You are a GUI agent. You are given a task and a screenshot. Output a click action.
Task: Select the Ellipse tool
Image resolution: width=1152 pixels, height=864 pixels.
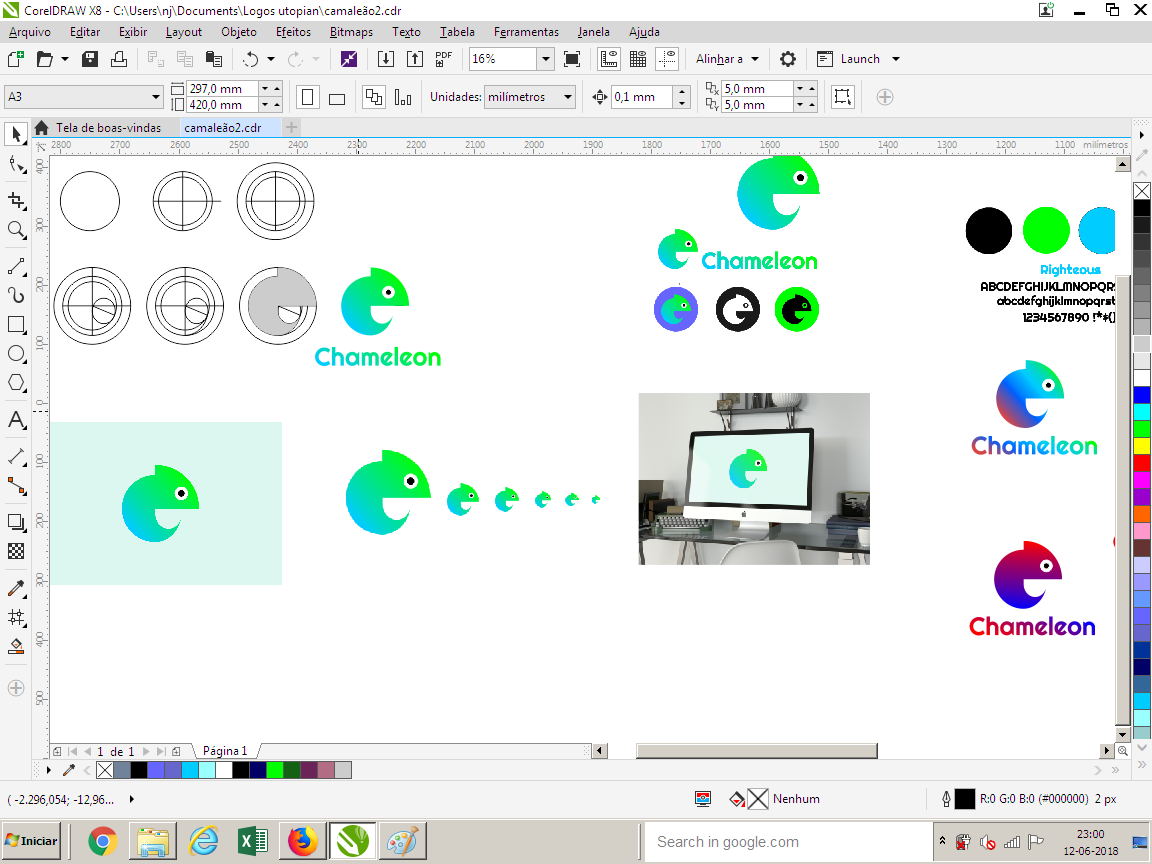coord(16,354)
